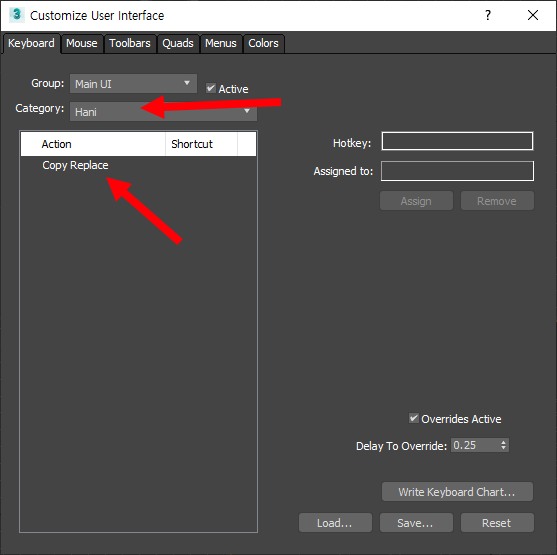The height and width of the screenshot is (555, 557).
Task: Expand the Category dropdown showing Hani
Action: click(163, 112)
